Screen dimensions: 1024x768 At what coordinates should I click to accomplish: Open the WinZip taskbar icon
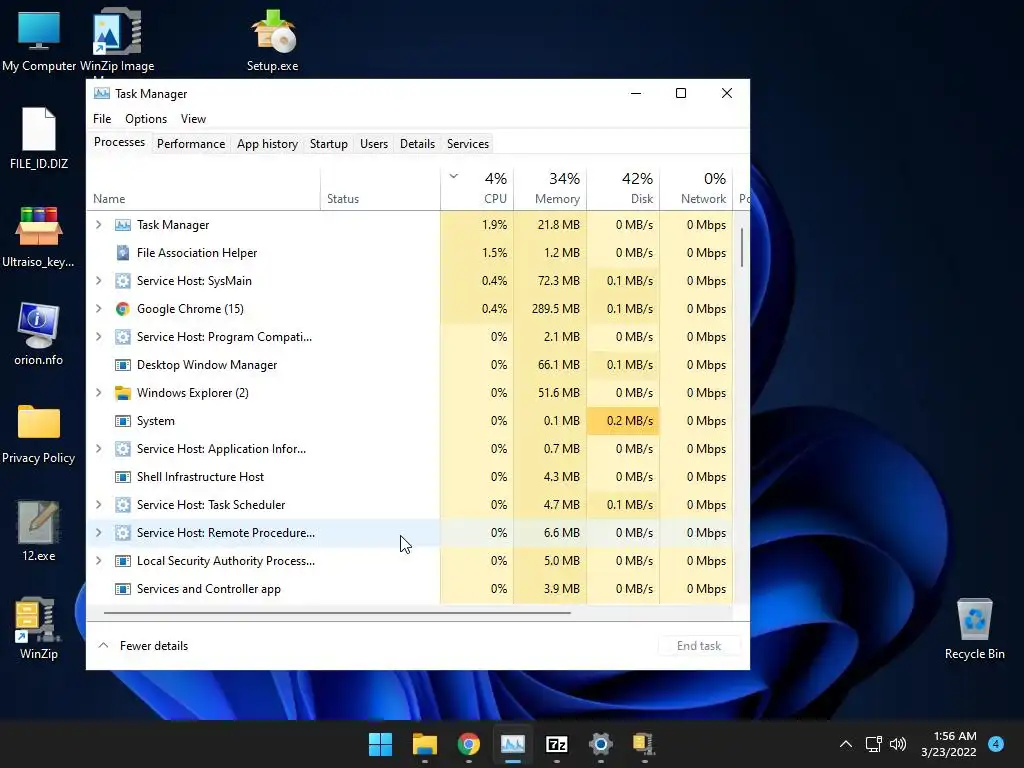pyautogui.click(x=644, y=744)
